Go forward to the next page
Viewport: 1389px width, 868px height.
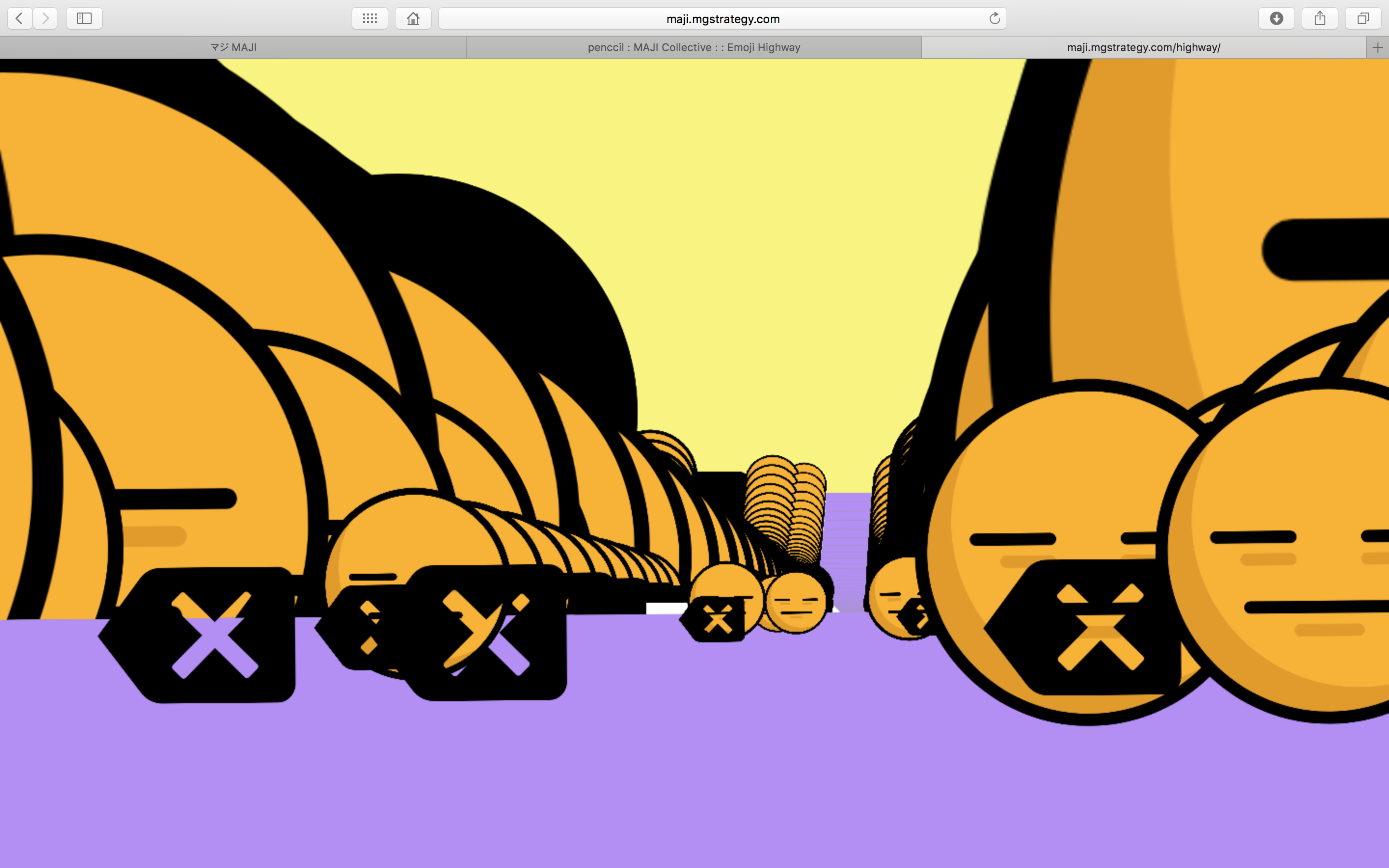coord(45,18)
